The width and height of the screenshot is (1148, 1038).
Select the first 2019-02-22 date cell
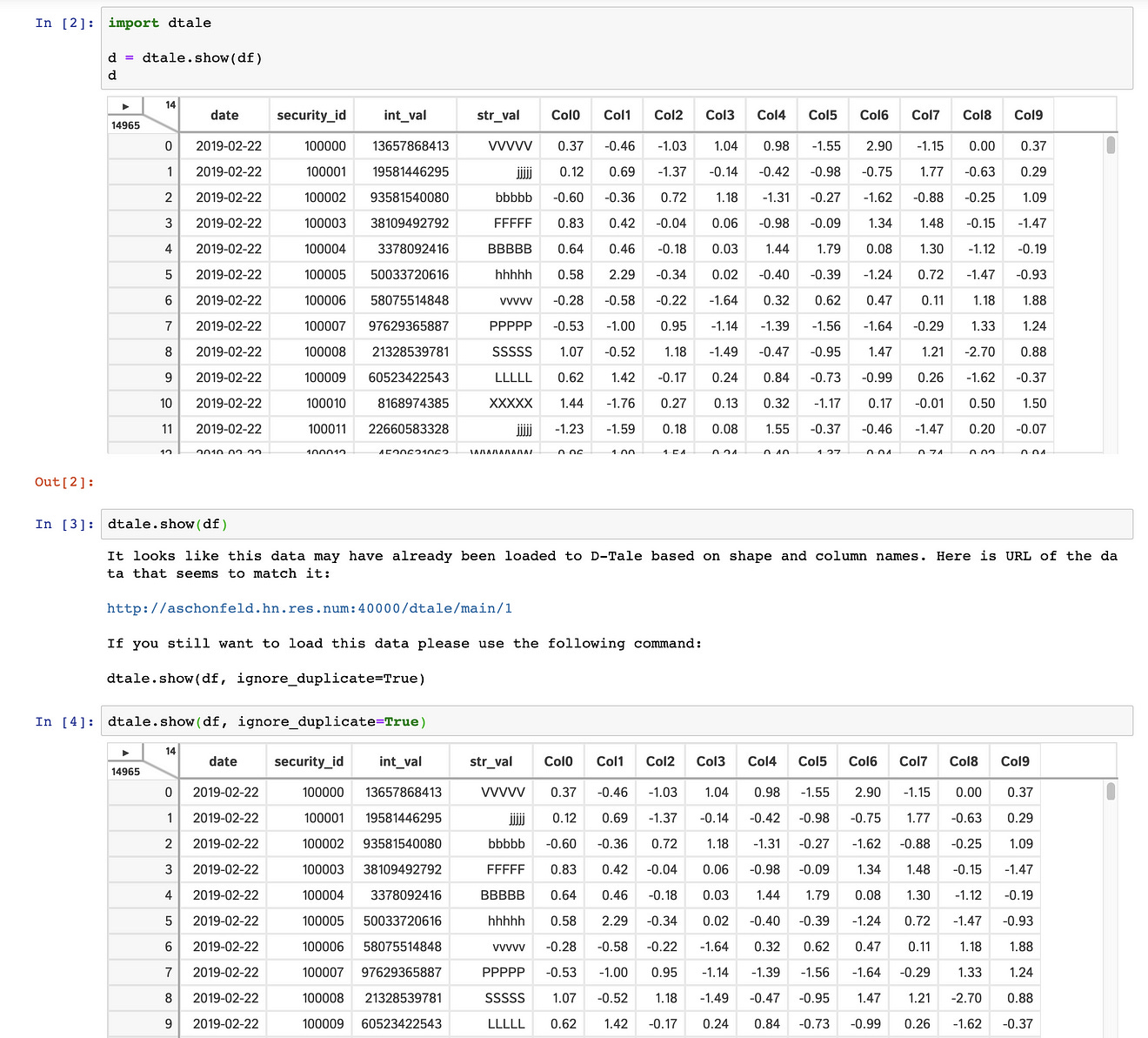228,145
